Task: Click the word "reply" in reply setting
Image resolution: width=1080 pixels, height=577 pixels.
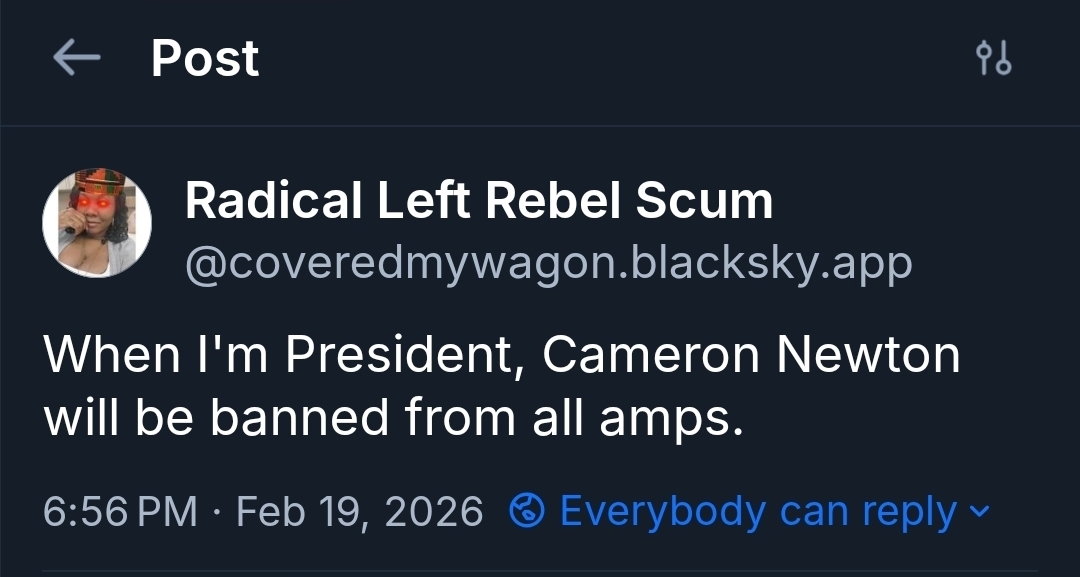Action: [908, 512]
